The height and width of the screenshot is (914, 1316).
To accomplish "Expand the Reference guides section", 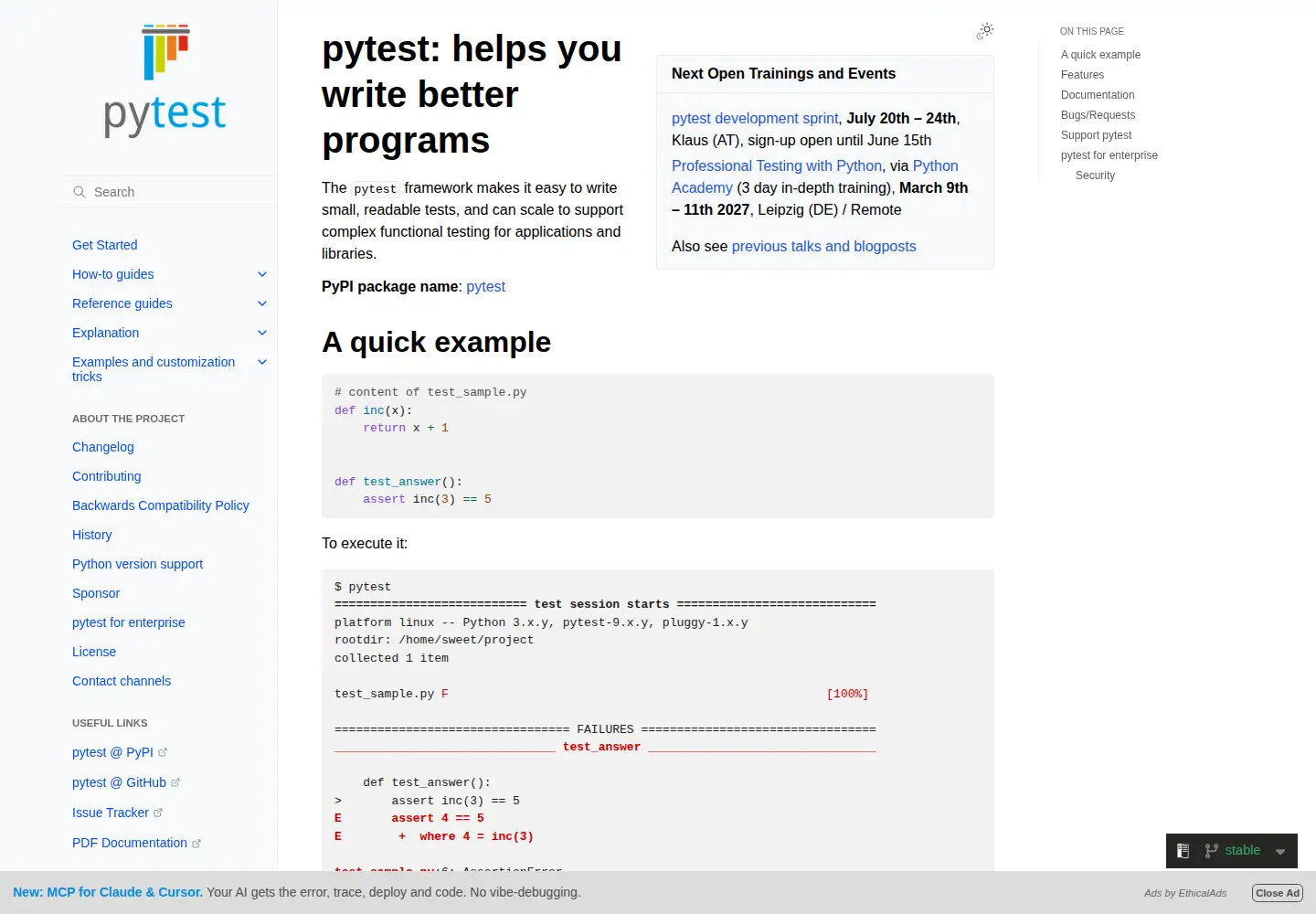I will pos(262,303).
